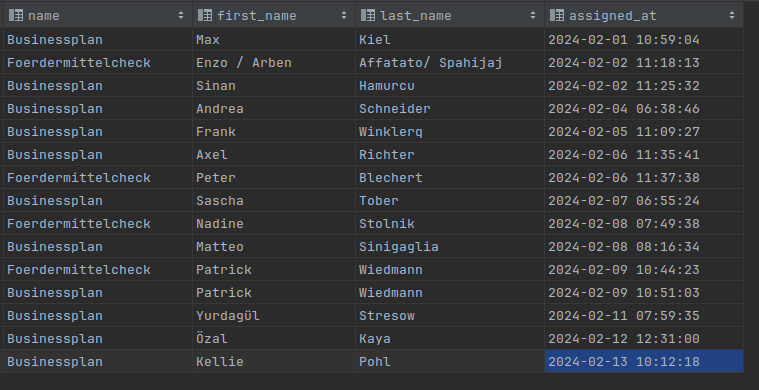This screenshot has width=759, height=390.
Task: Select the Foerdermittelcheck cell in Peter's row
Action: click(98, 178)
